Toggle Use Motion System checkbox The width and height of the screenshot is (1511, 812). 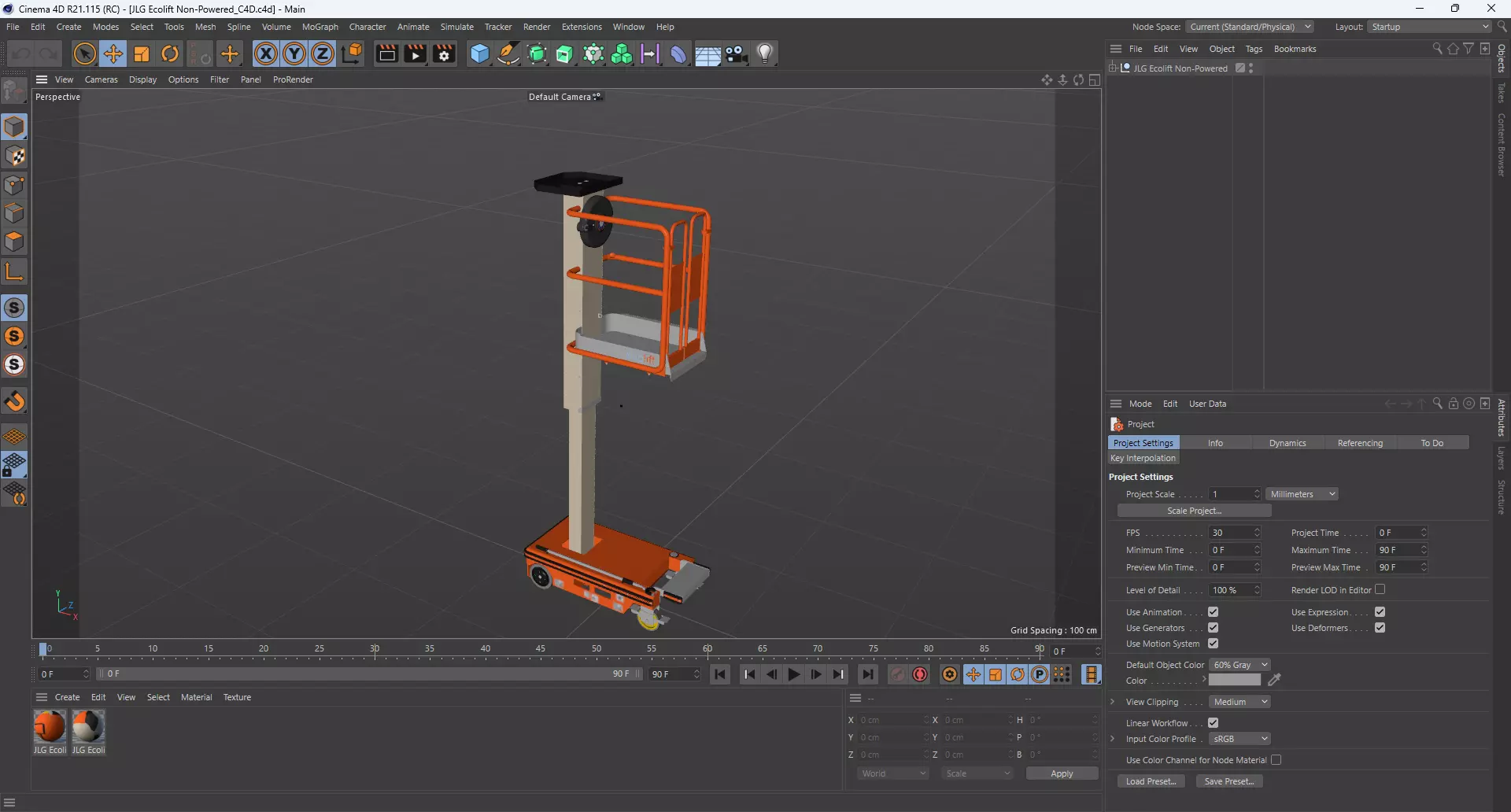1213,644
